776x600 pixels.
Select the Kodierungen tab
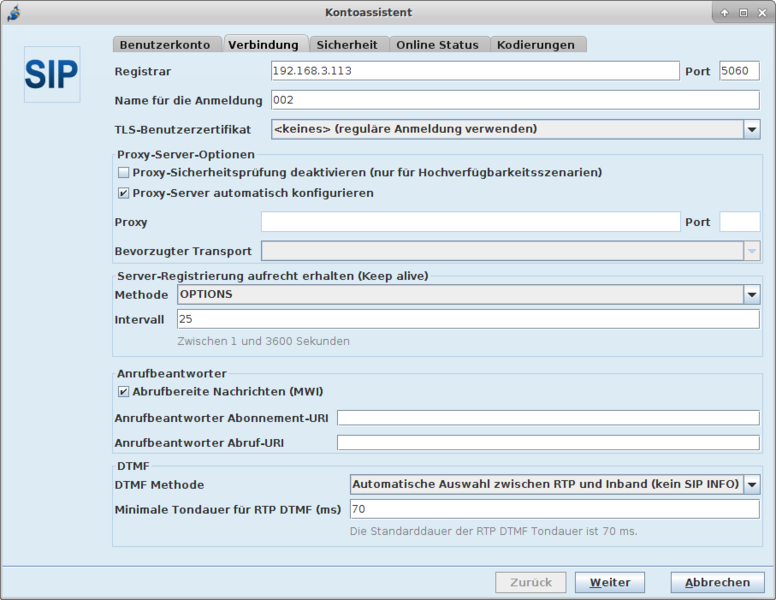pos(536,45)
